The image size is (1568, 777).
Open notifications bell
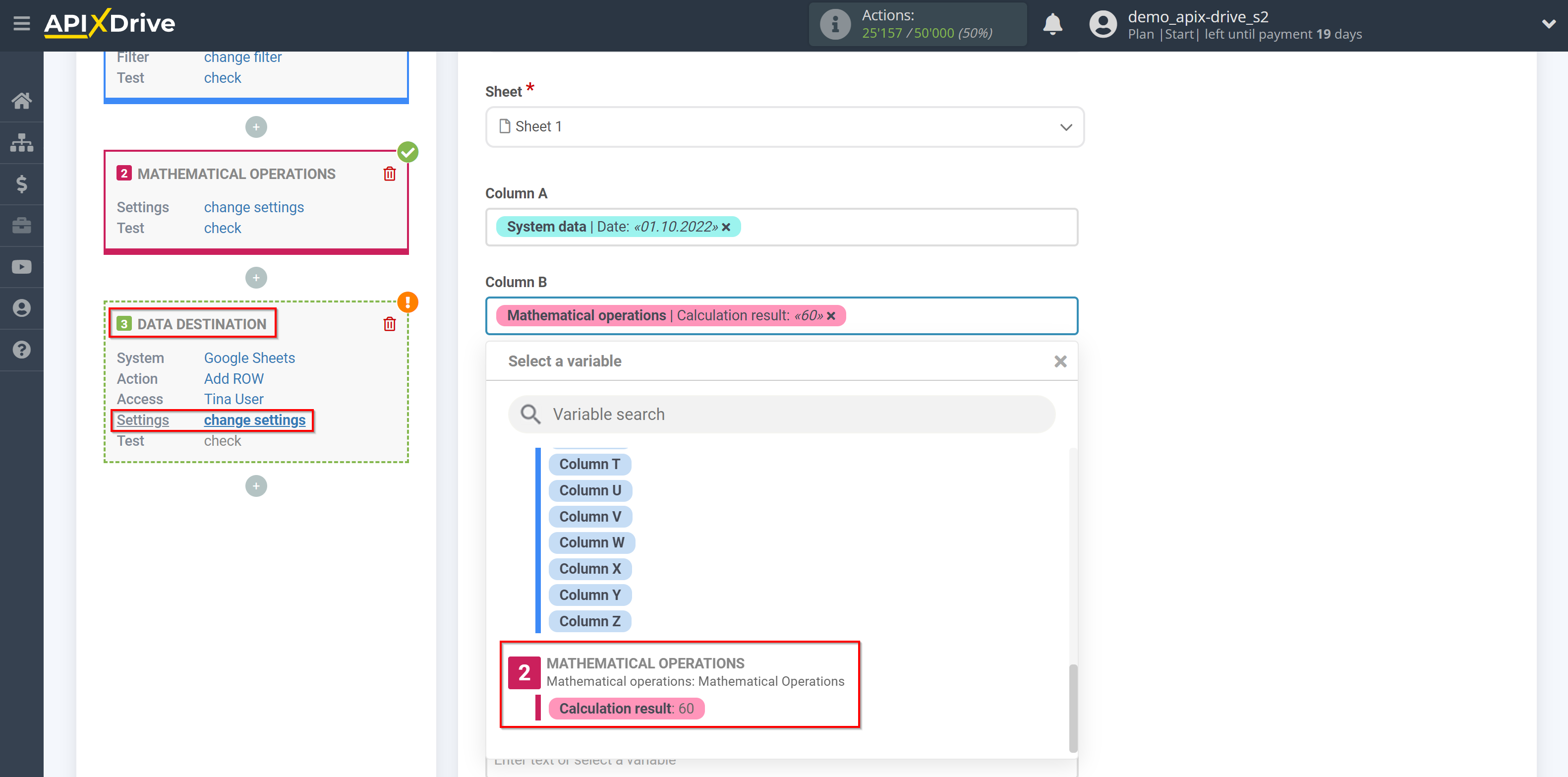point(1052,24)
